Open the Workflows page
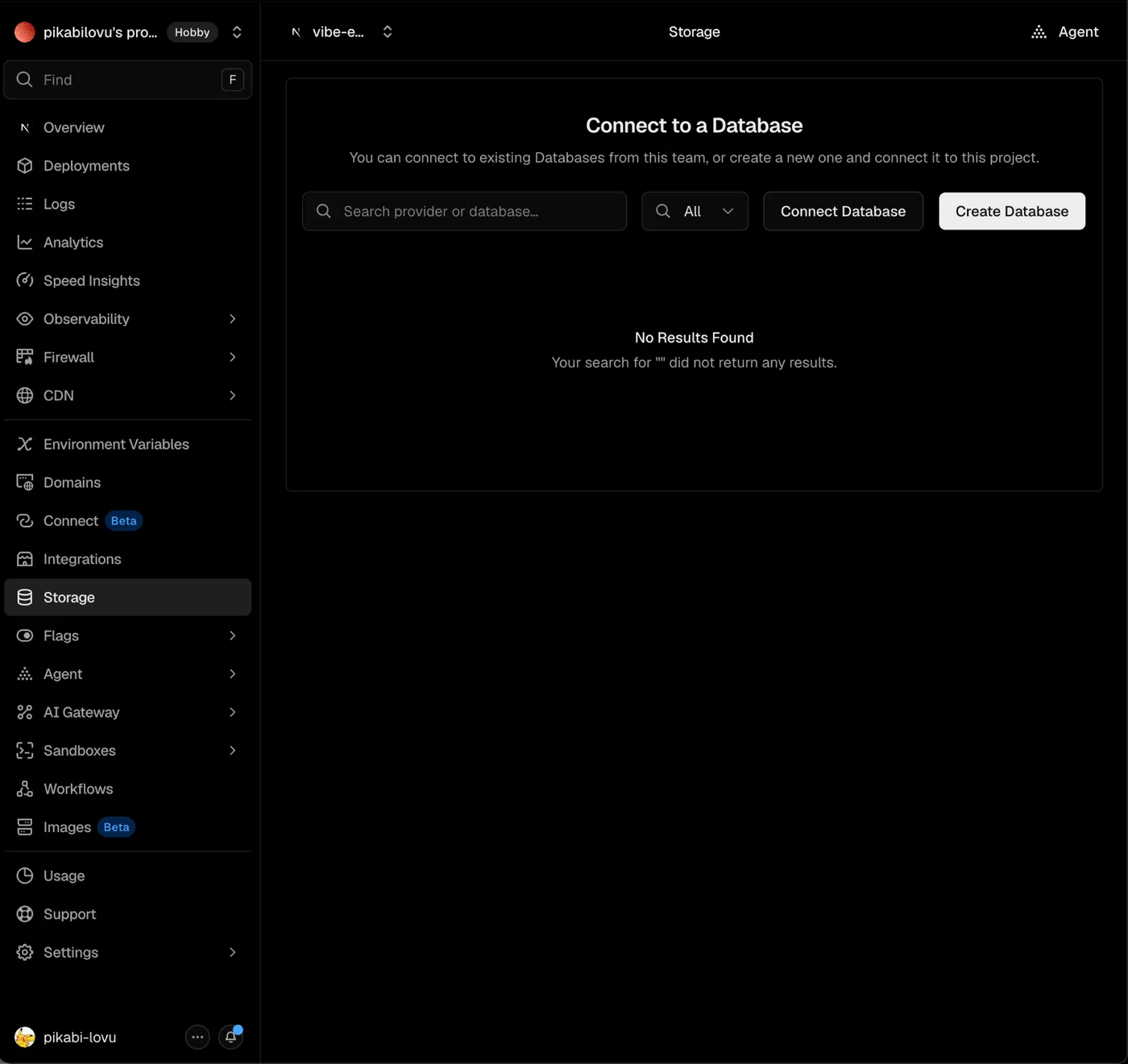The width and height of the screenshot is (1128, 1064). 128,789
